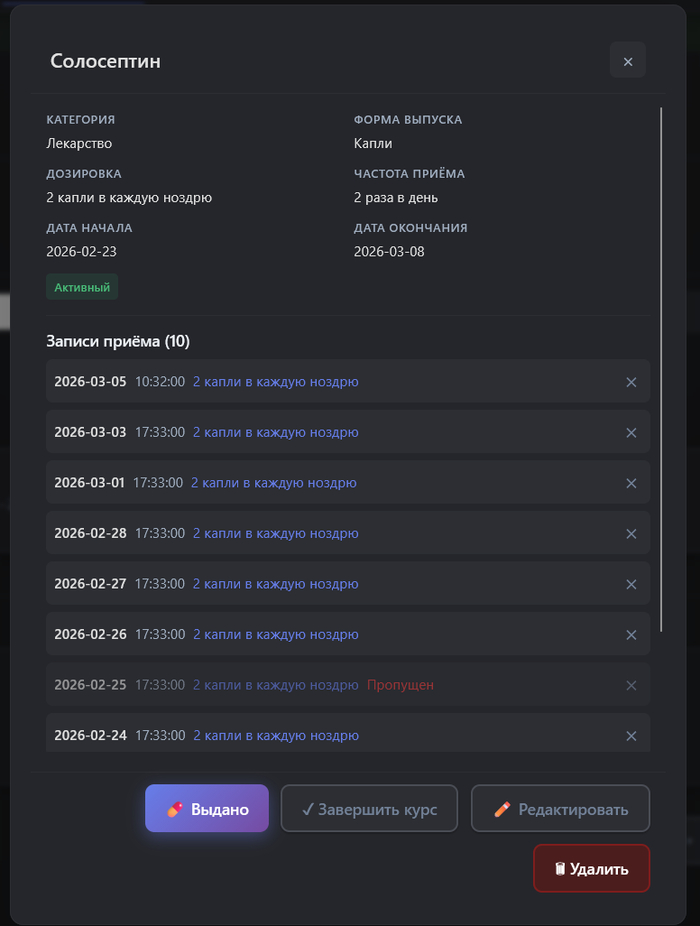Image resolution: width=700 pixels, height=926 pixels.
Task: Click dosage text in 2026-02-28 row
Action: click(x=275, y=534)
